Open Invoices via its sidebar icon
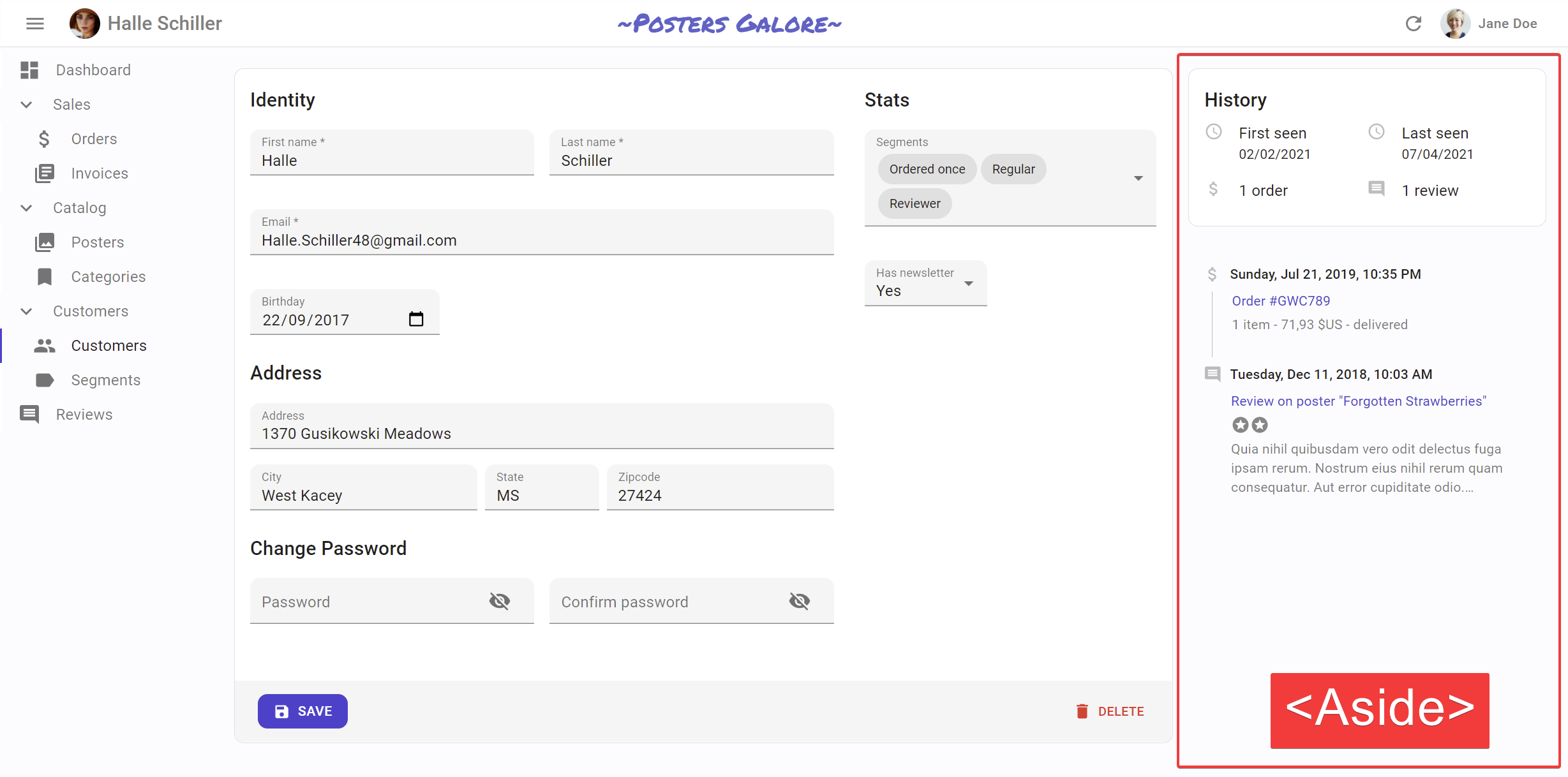 pyautogui.click(x=44, y=173)
